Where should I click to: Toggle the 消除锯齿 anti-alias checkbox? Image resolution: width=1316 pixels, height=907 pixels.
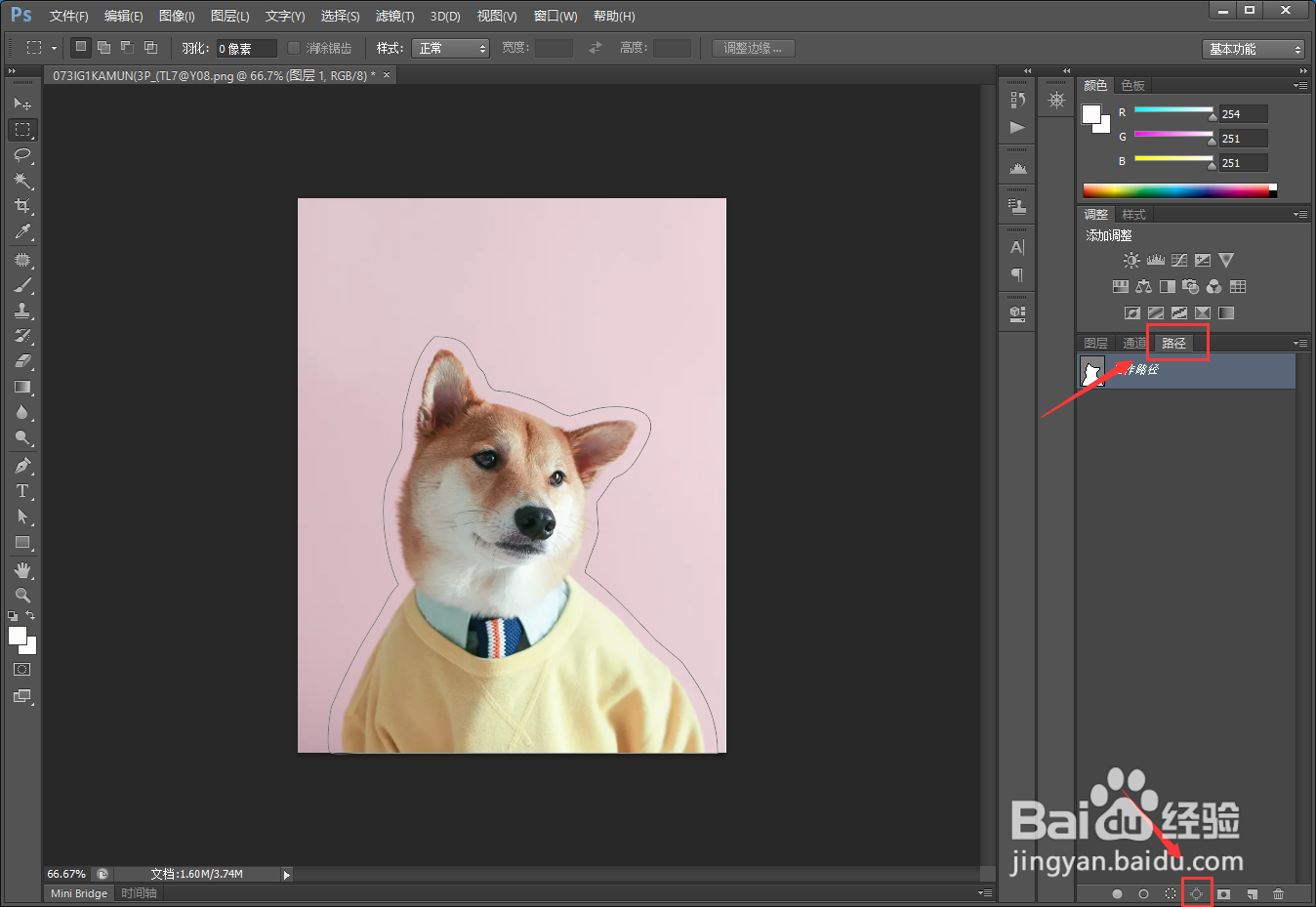294,48
